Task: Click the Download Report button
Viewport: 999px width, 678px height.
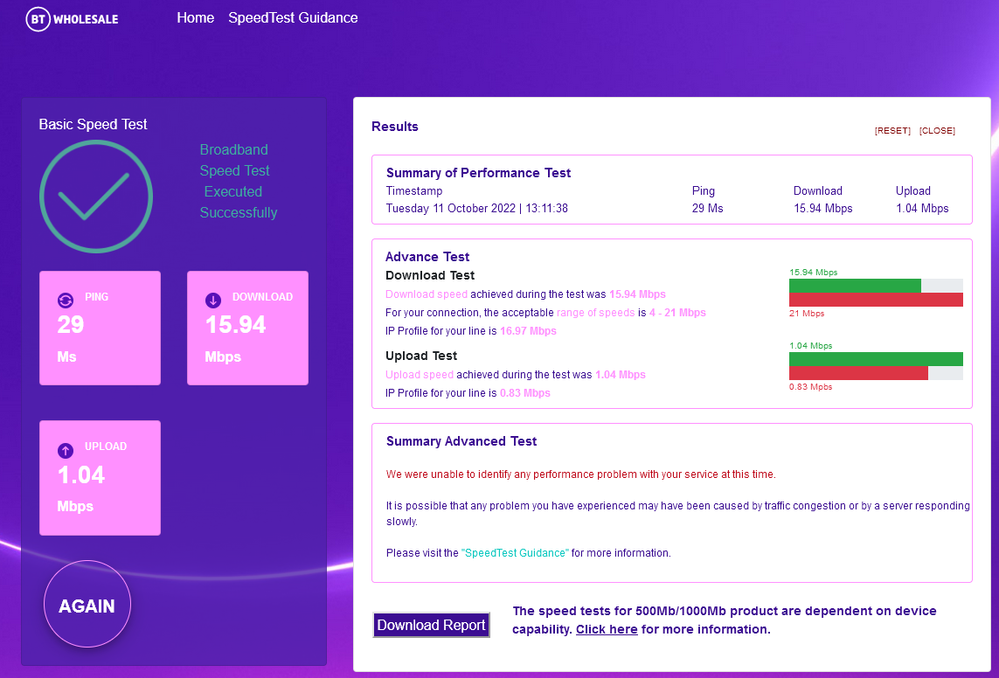Action: point(431,625)
